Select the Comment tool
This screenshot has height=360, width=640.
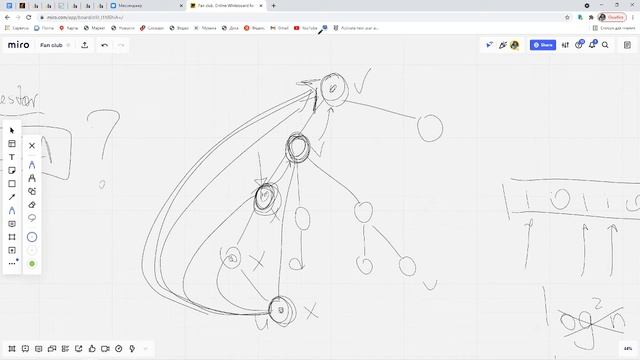pyautogui.click(x=12, y=224)
